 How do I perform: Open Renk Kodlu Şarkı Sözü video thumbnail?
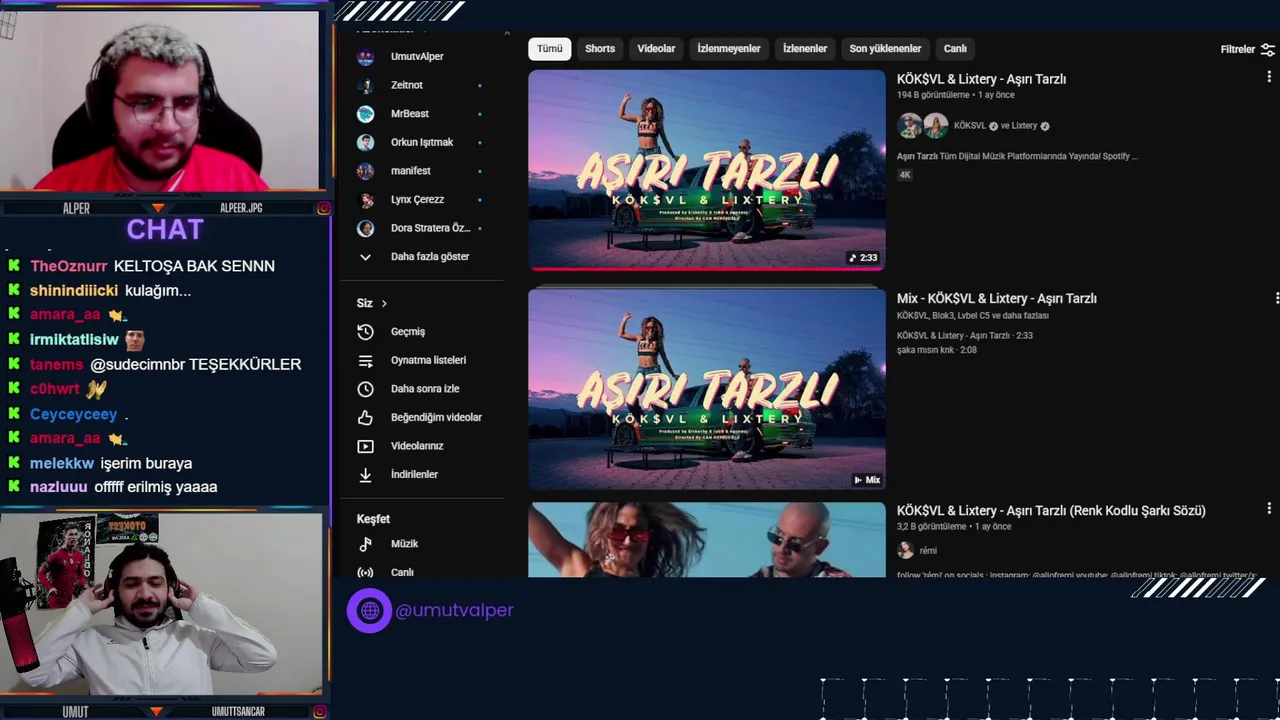(707, 540)
